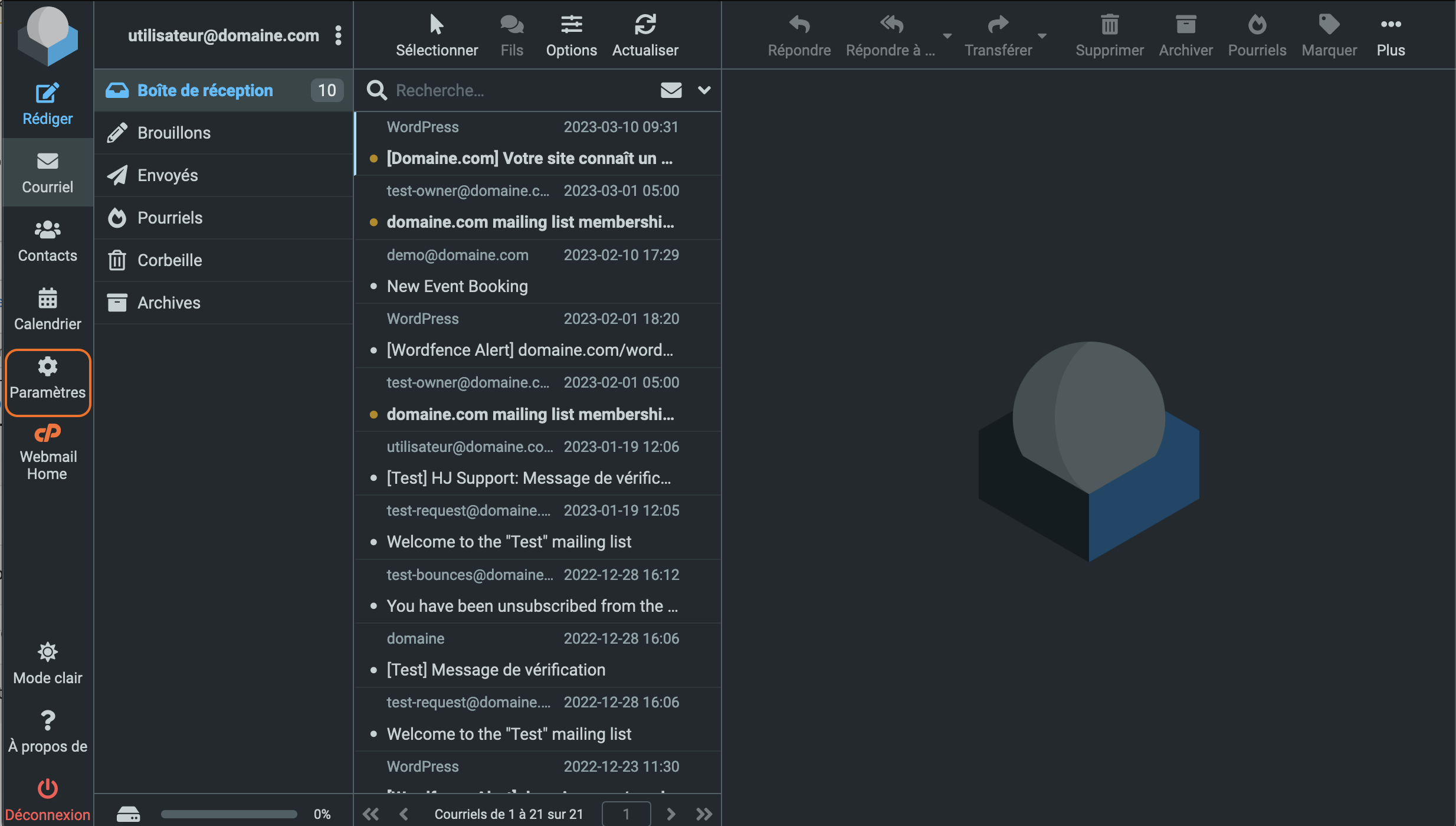
Task: Toggle the Fils threads view
Action: (x=511, y=35)
